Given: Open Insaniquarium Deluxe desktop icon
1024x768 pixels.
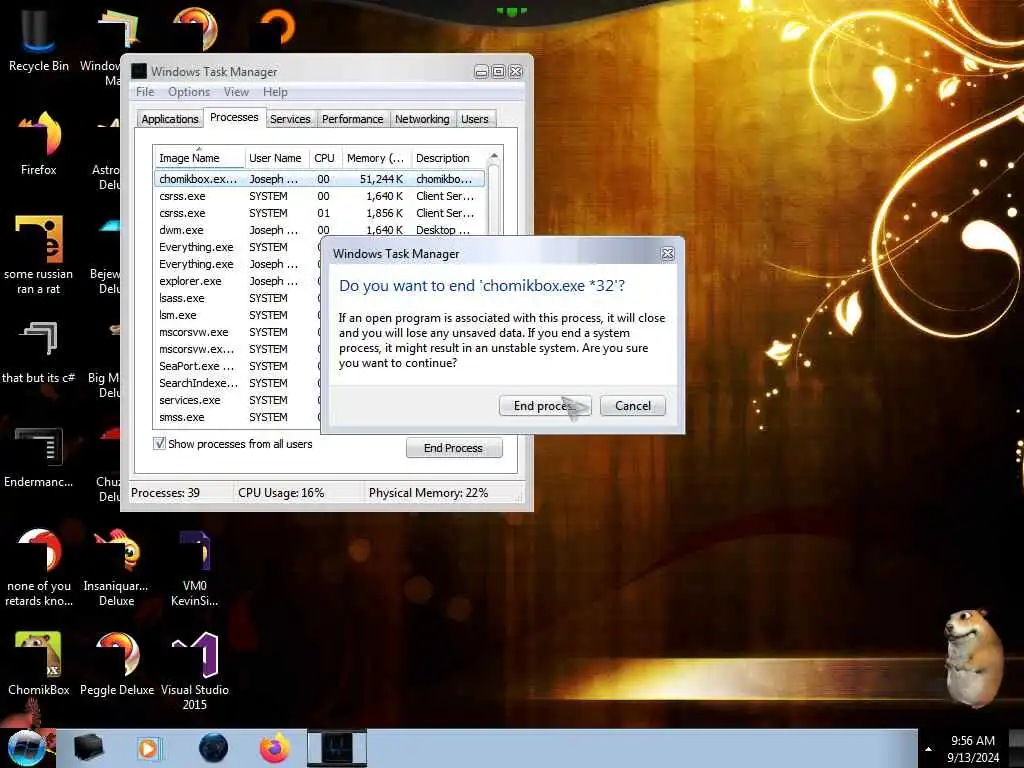Looking at the screenshot, I should pyautogui.click(x=116, y=568).
